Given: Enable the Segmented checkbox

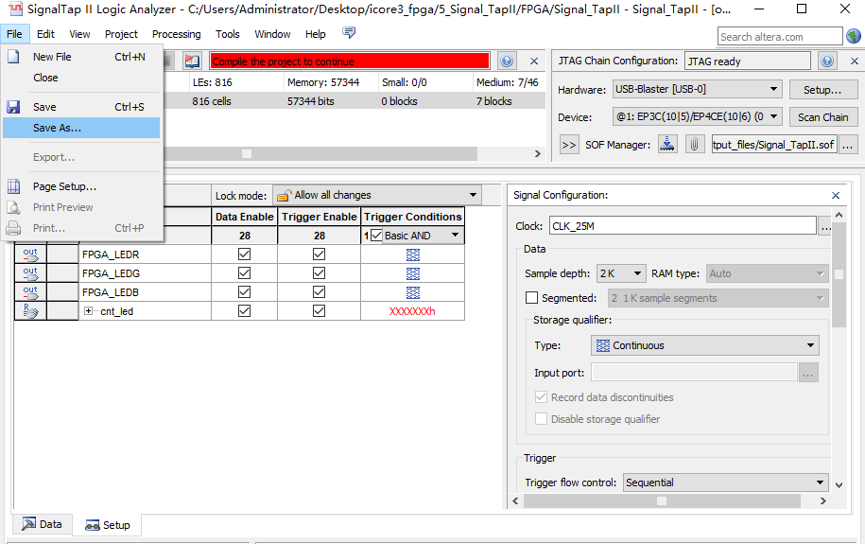Looking at the screenshot, I should [532, 298].
